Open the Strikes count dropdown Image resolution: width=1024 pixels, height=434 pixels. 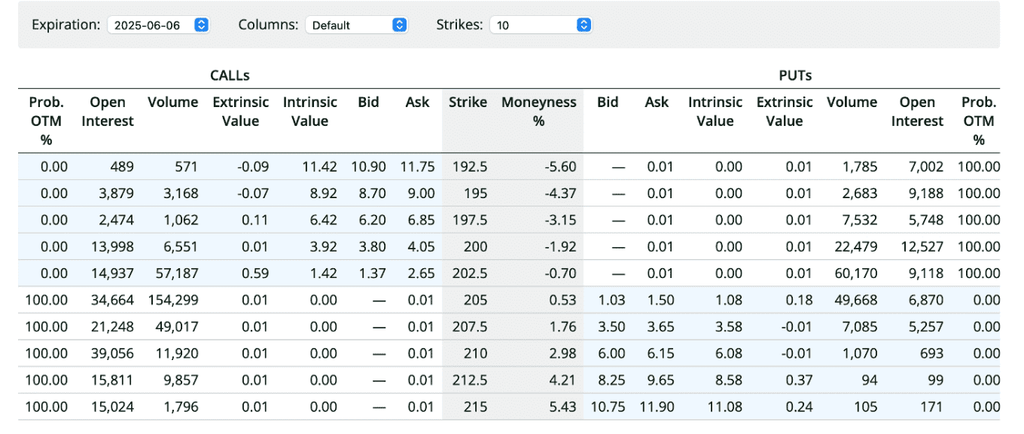point(541,25)
